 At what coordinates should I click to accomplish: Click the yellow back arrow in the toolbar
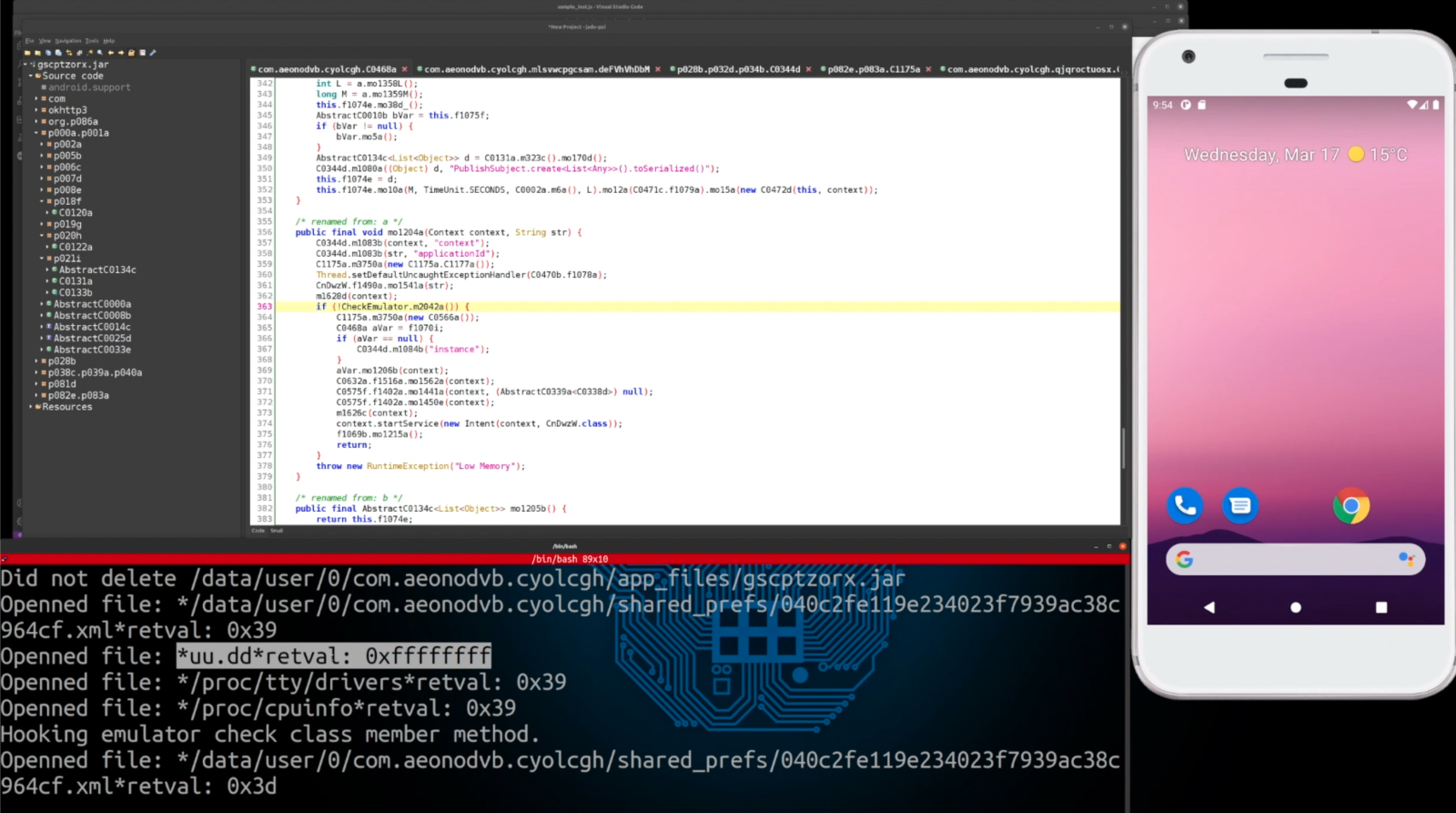coord(110,53)
